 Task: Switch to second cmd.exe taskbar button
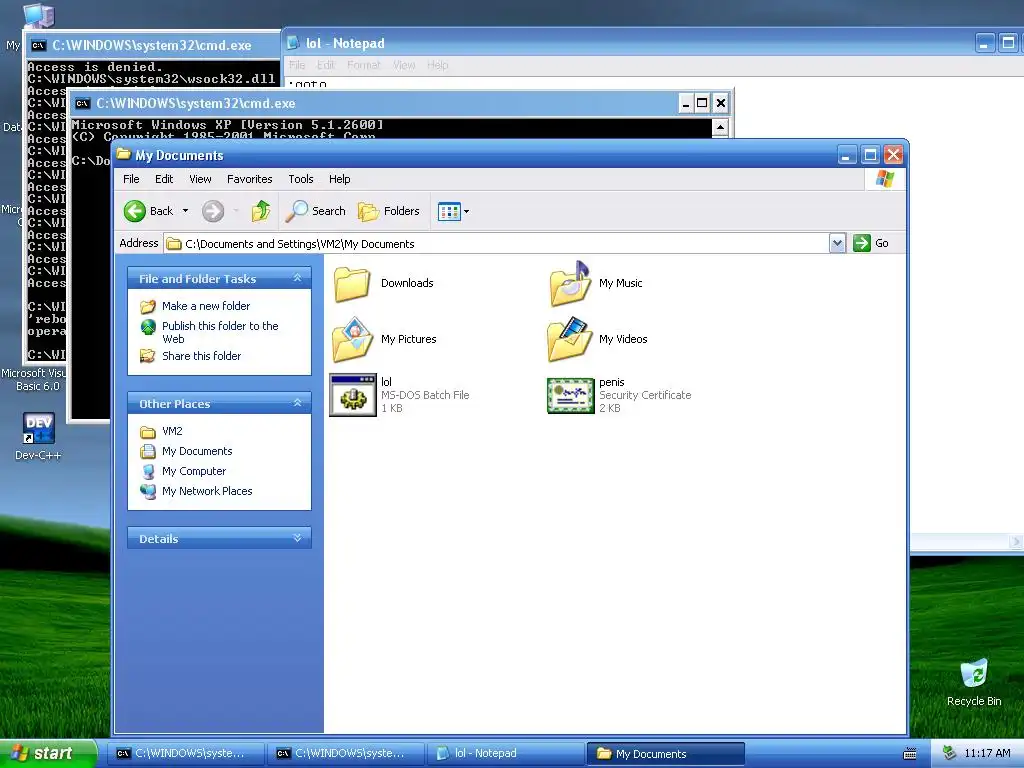click(346, 754)
